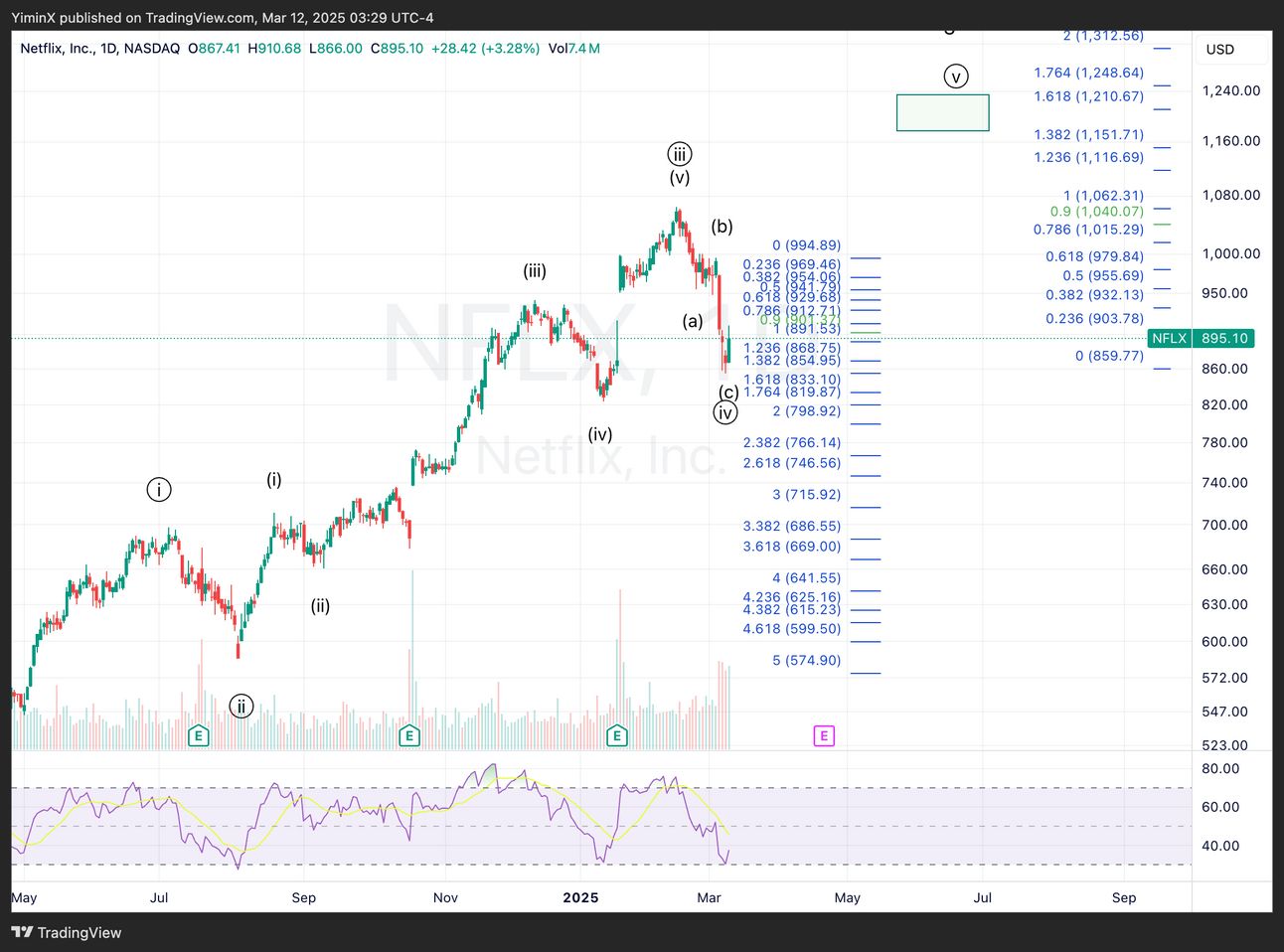Click the 2.618 (746.56) extension label
Image resolution: width=1284 pixels, height=952 pixels.
(x=792, y=463)
